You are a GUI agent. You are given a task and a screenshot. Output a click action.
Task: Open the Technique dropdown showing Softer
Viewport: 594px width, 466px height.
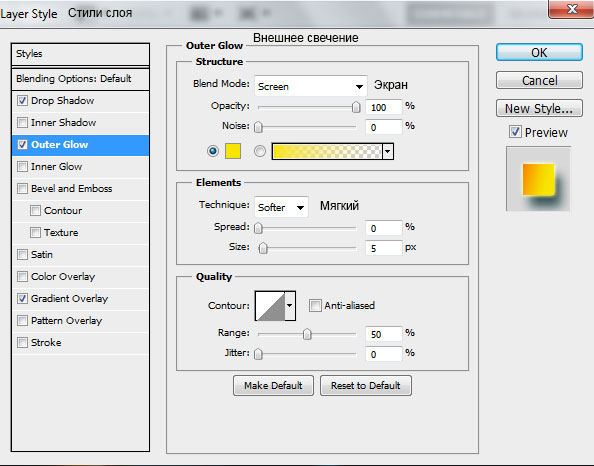[x=281, y=207]
